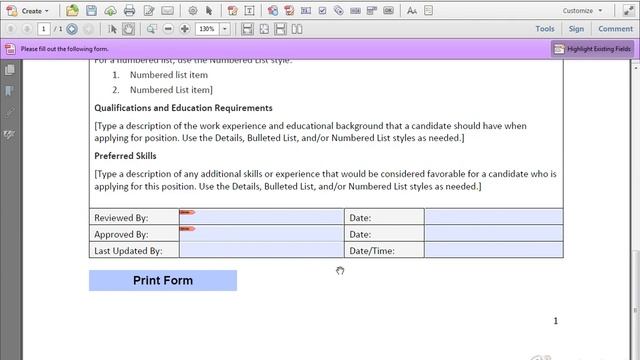Open the Comment pane
640x360 pixels.
pyautogui.click(x=615, y=29)
